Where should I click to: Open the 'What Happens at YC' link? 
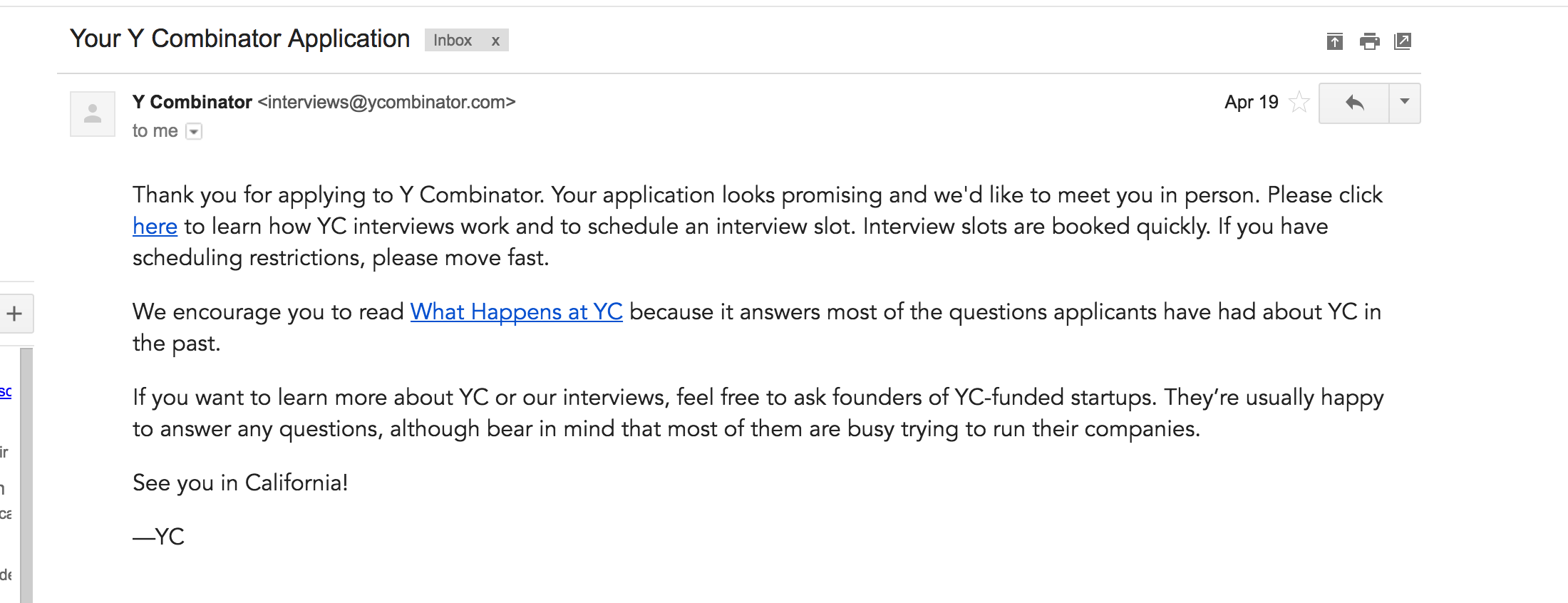point(517,312)
